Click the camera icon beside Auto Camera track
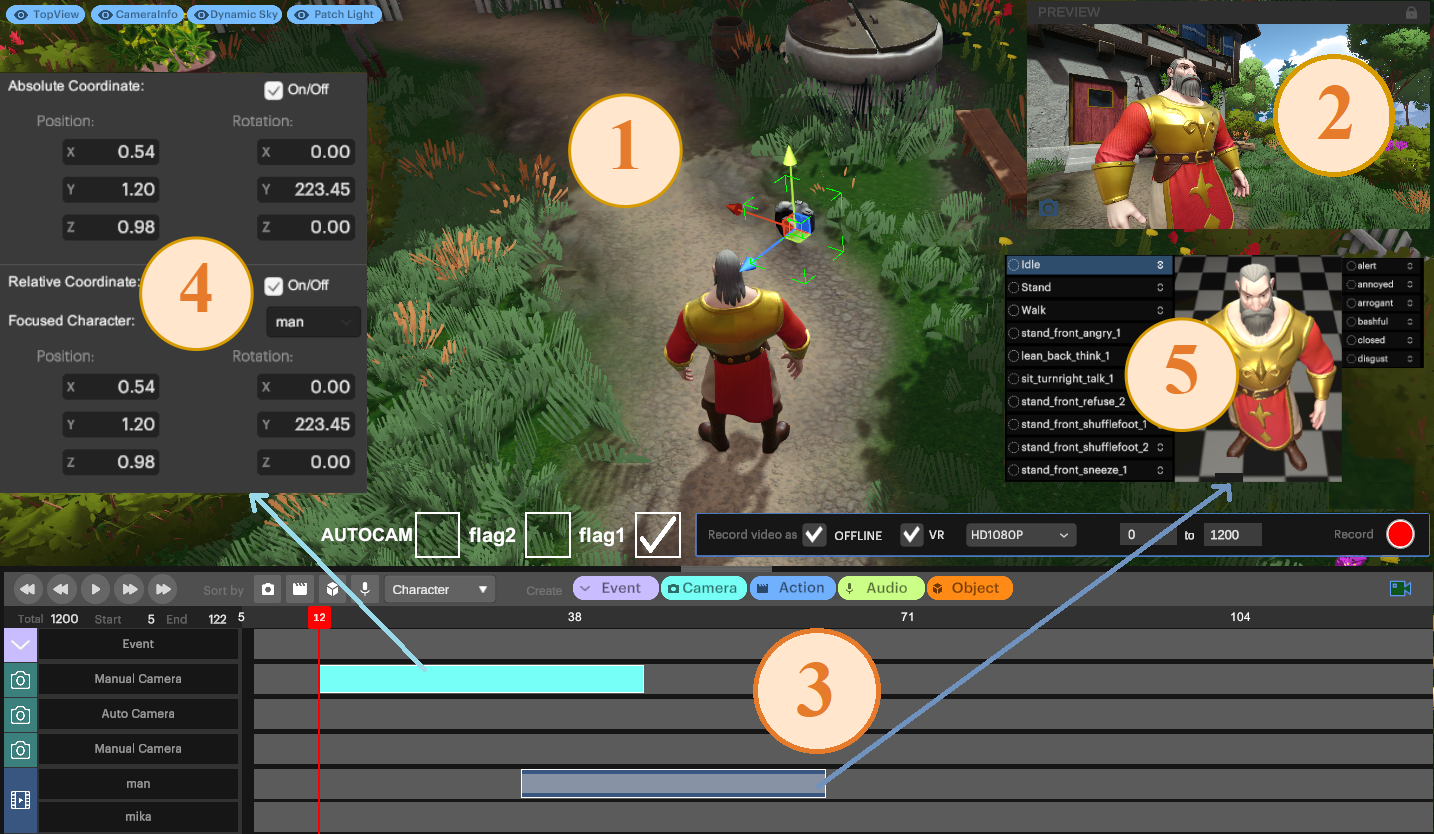The image size is (1434, 834). coord(20,715)
